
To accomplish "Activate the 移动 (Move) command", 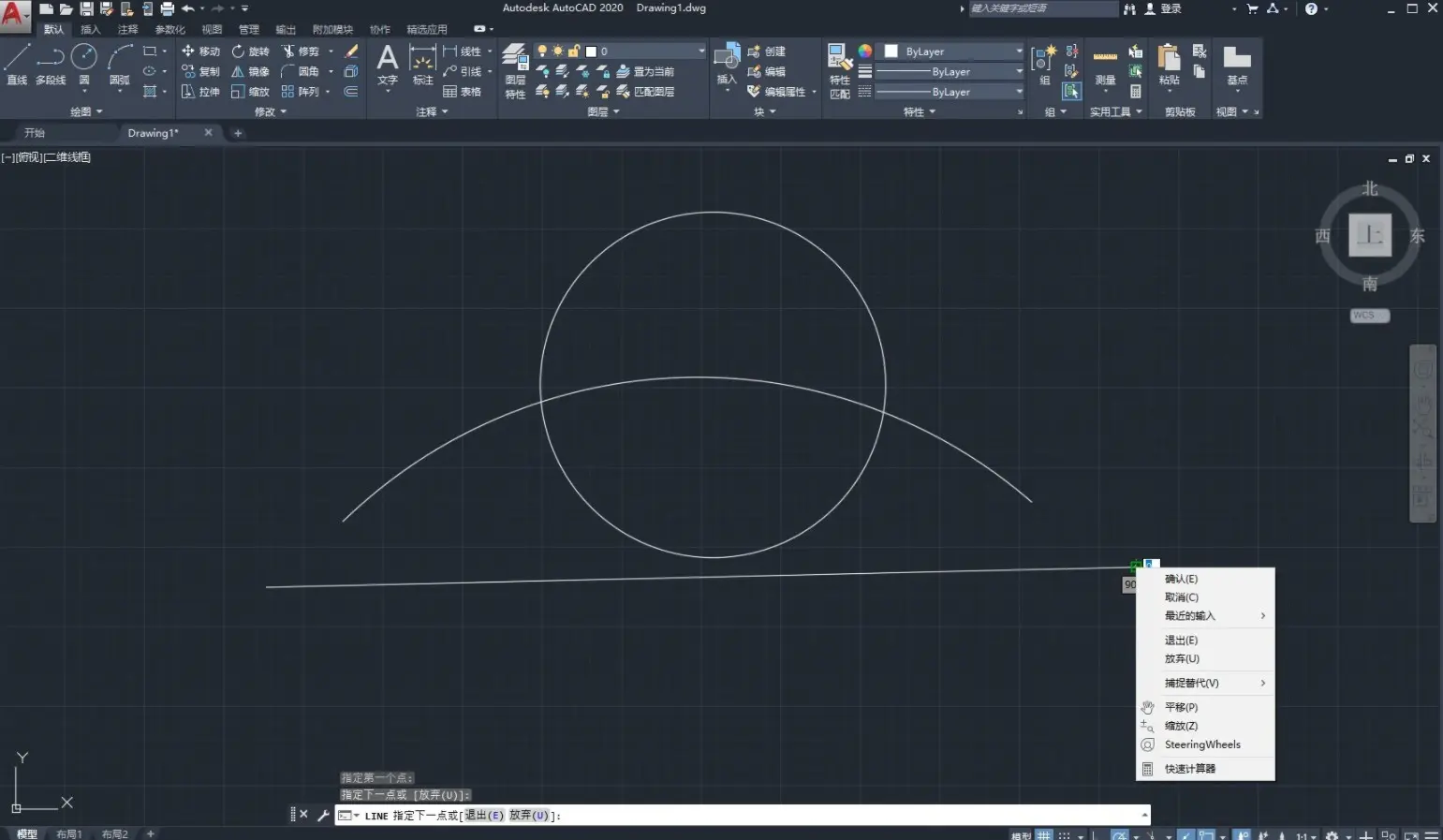I will pos(206,51).
